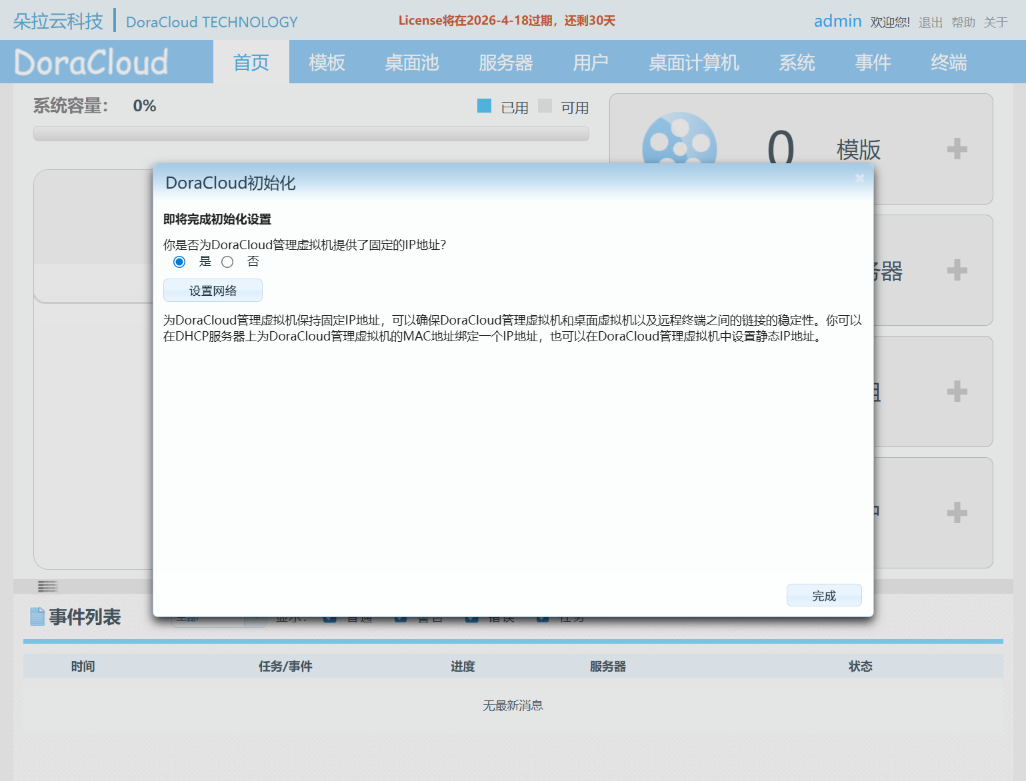Click the 时间 column header
The width and height of the screenshot is (1026, 781).
point(83,666)
